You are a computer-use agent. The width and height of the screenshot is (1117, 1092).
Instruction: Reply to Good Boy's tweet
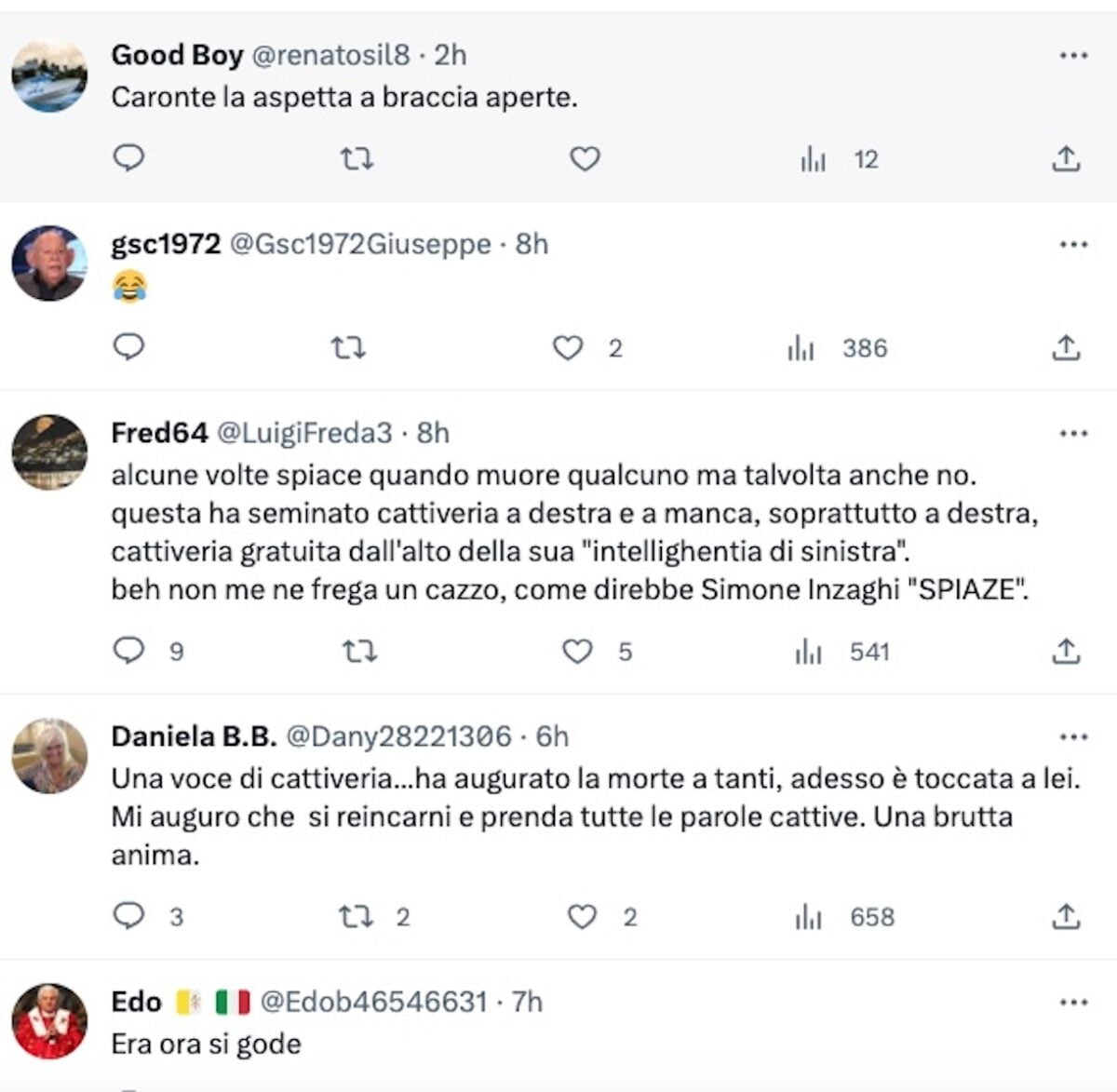pyautogui.click(x=128, y=158)
